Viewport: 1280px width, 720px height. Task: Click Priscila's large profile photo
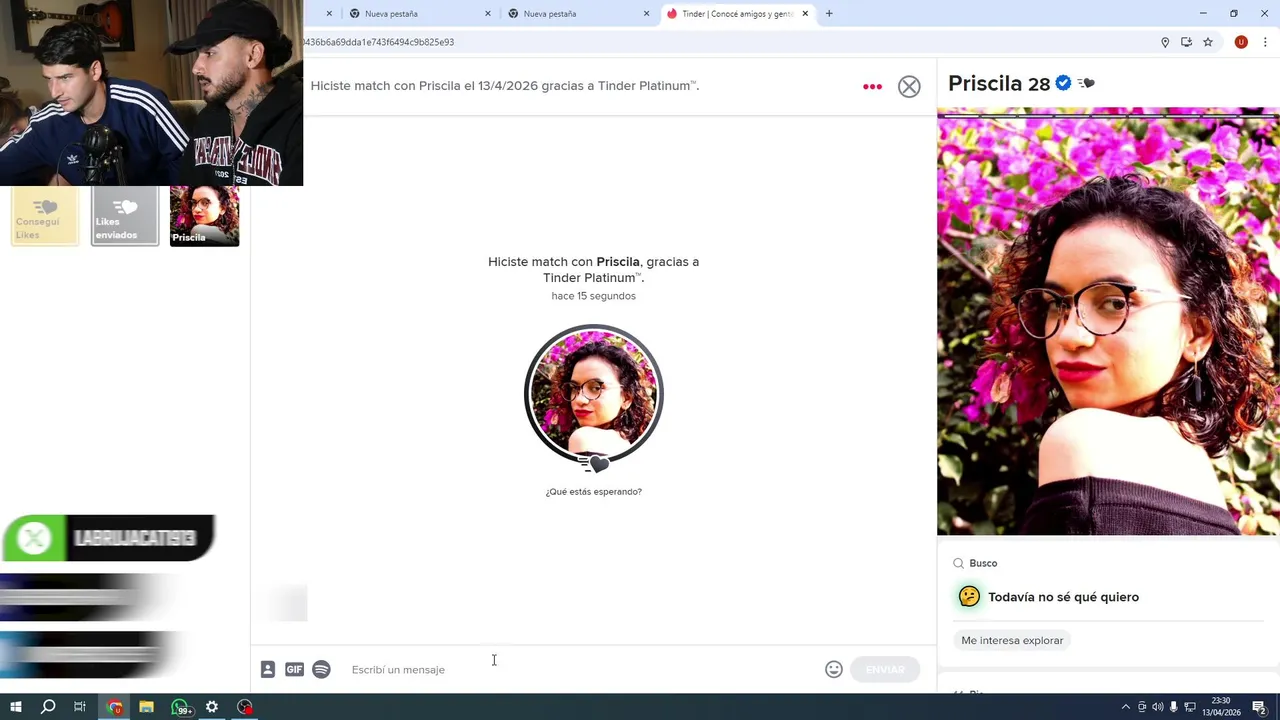pyautogui.click(x=1108, y=321)
